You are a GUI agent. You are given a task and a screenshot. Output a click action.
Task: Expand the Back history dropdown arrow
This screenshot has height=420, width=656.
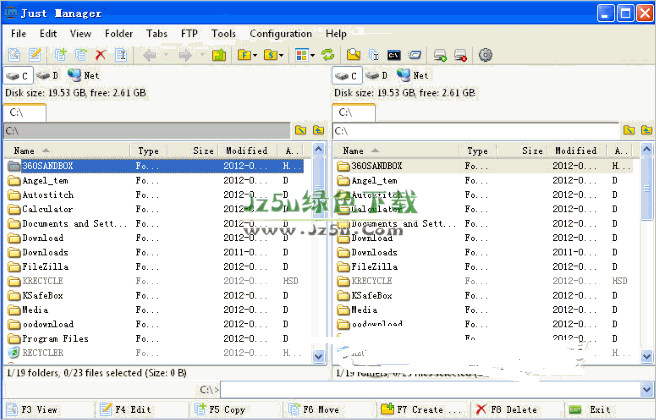[166, 55]
